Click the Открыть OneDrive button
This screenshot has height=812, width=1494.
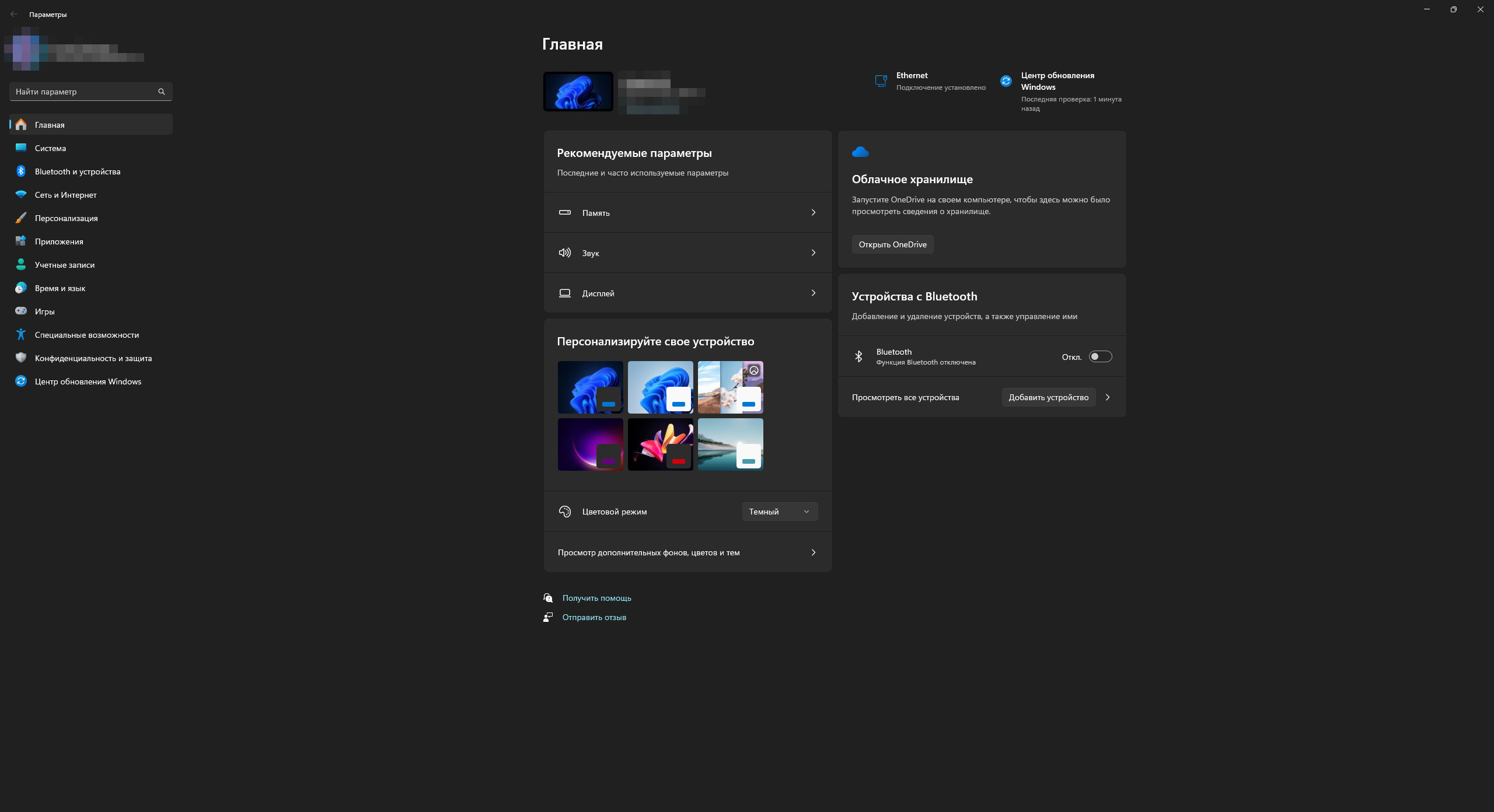892,244
